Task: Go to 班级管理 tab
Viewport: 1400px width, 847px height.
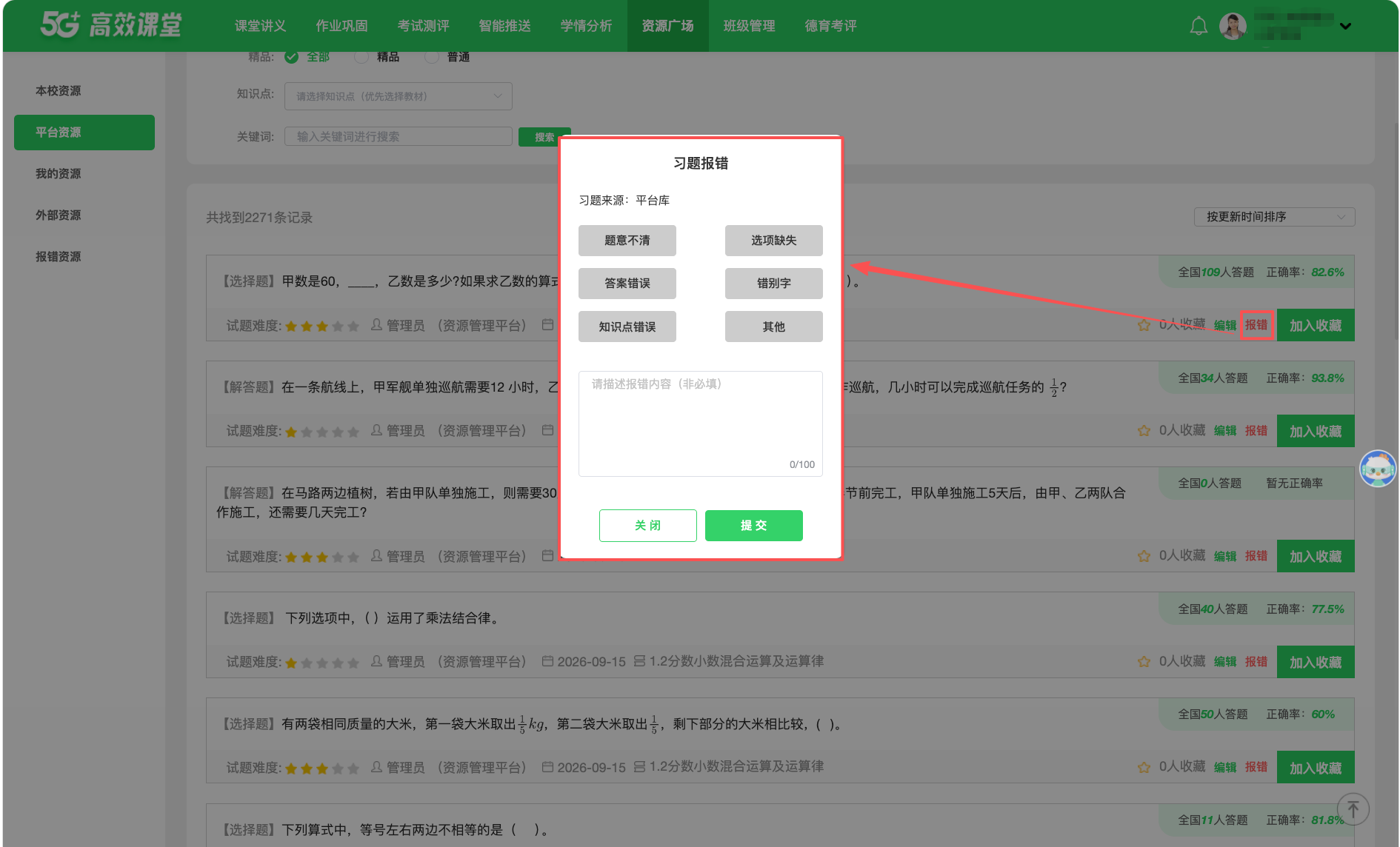Action: pos(750,26)
